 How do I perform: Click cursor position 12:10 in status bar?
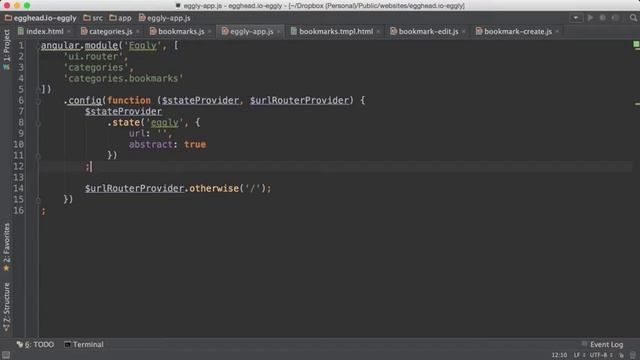pyautogui.click(x=559, y=355)
